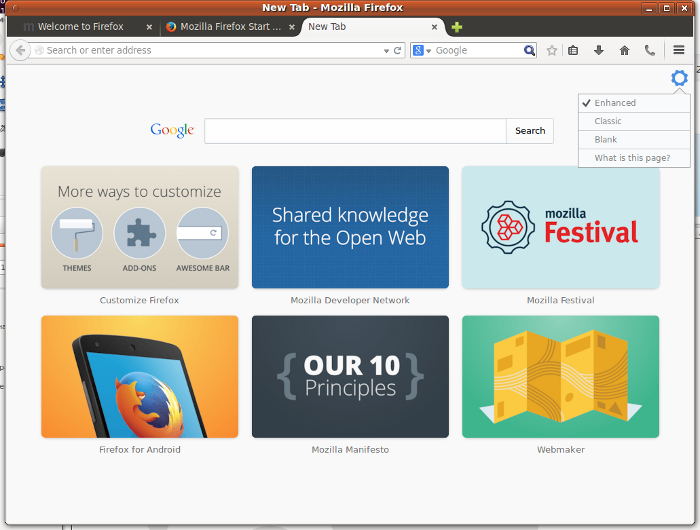Show bookmarks list icon
The height and width of the screenshot is (530, 700).
coord(573,50)
